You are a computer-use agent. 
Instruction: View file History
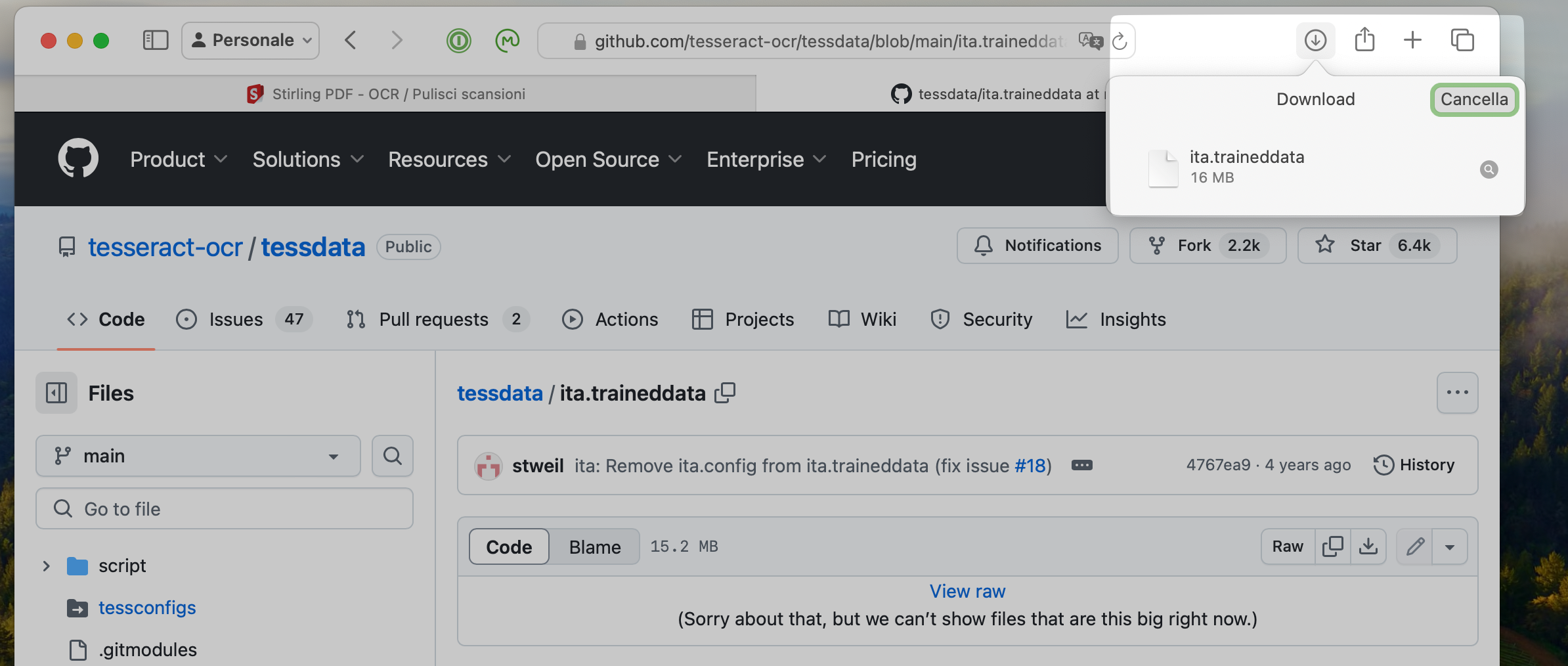click(1414, 465)
